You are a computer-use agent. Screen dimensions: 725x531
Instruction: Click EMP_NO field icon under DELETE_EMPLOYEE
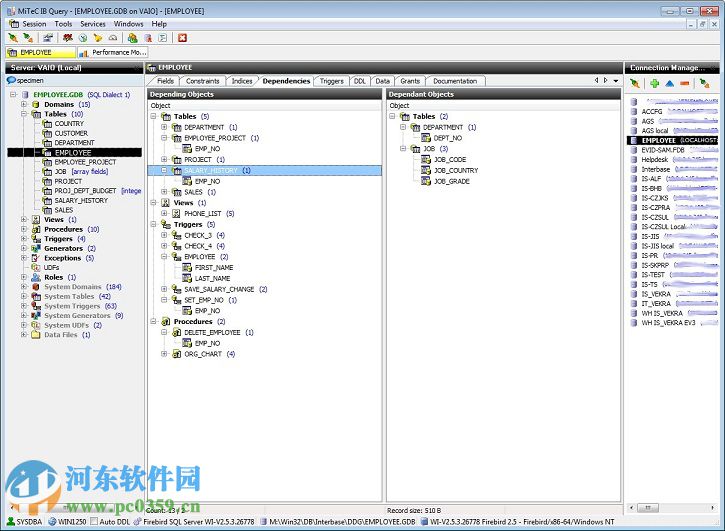click(x=187, y=343)
